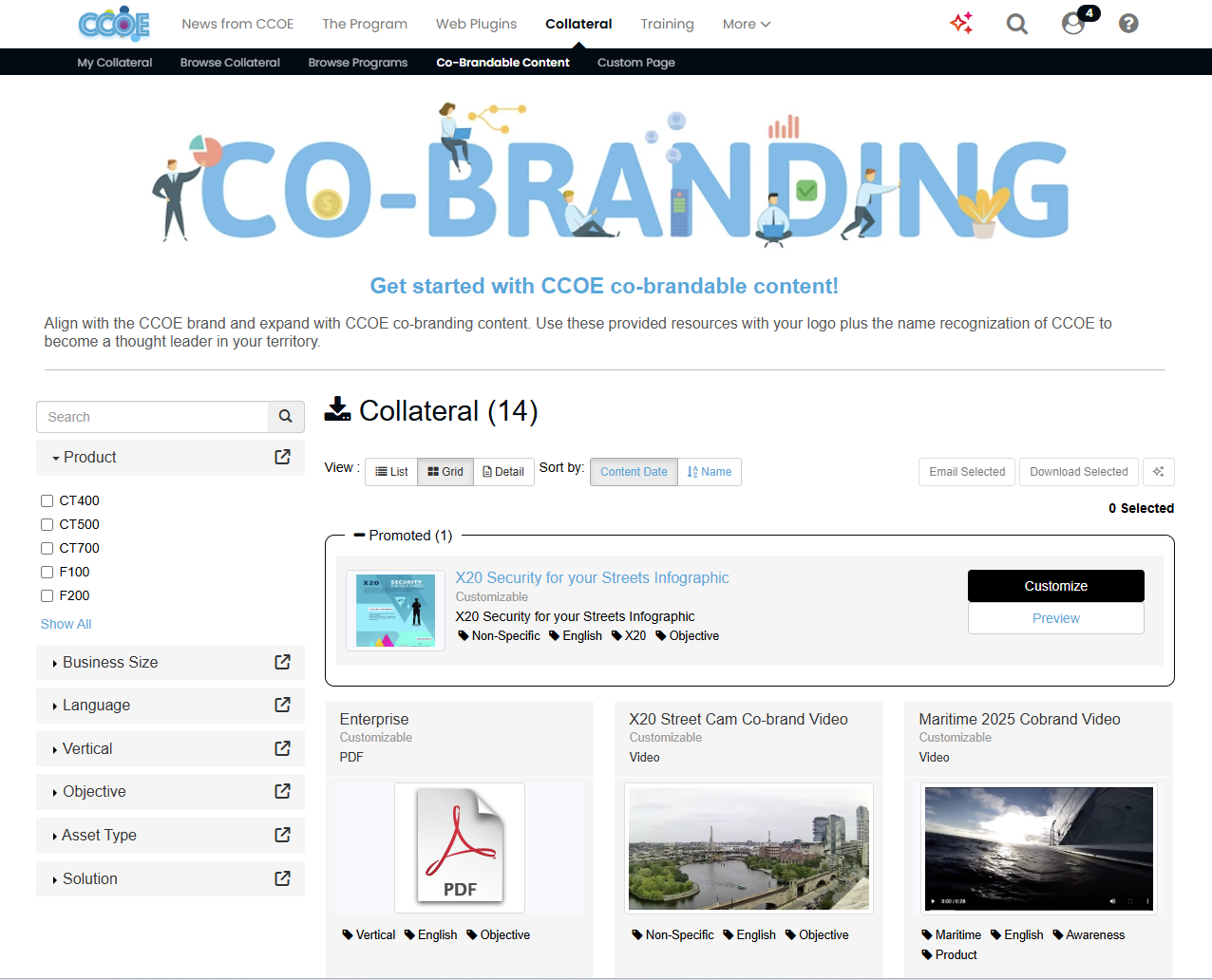
Task: Expand the Asset Type filter
Action: [94, 836]
